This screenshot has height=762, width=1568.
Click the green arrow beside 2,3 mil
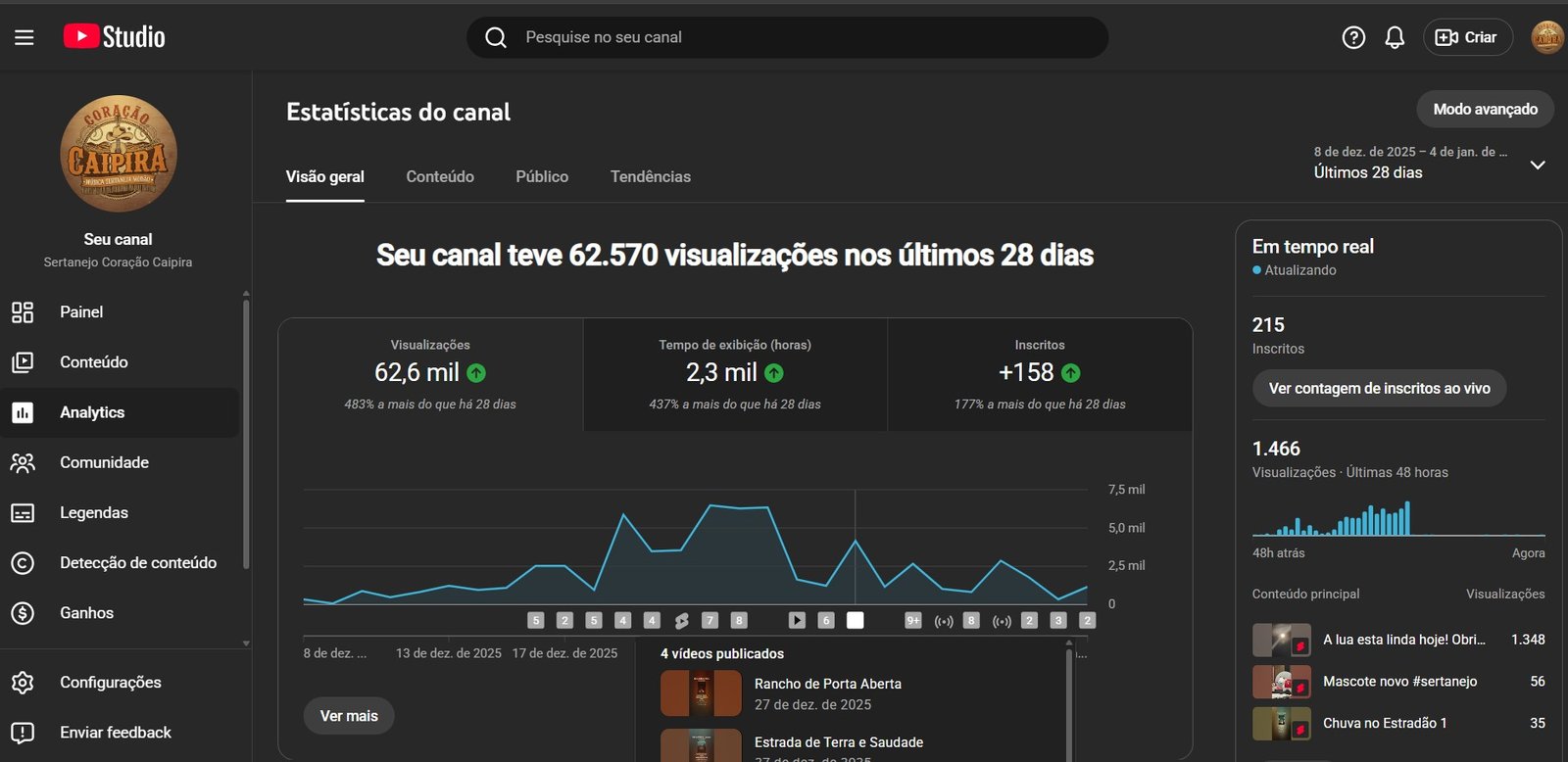pos(774,373)
